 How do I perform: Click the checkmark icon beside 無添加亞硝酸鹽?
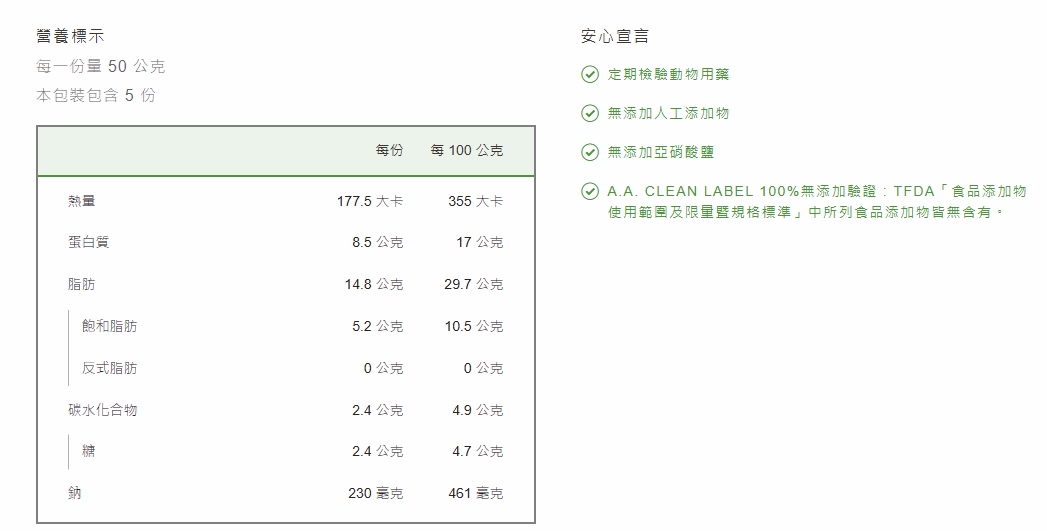click(x=589, y=152)
